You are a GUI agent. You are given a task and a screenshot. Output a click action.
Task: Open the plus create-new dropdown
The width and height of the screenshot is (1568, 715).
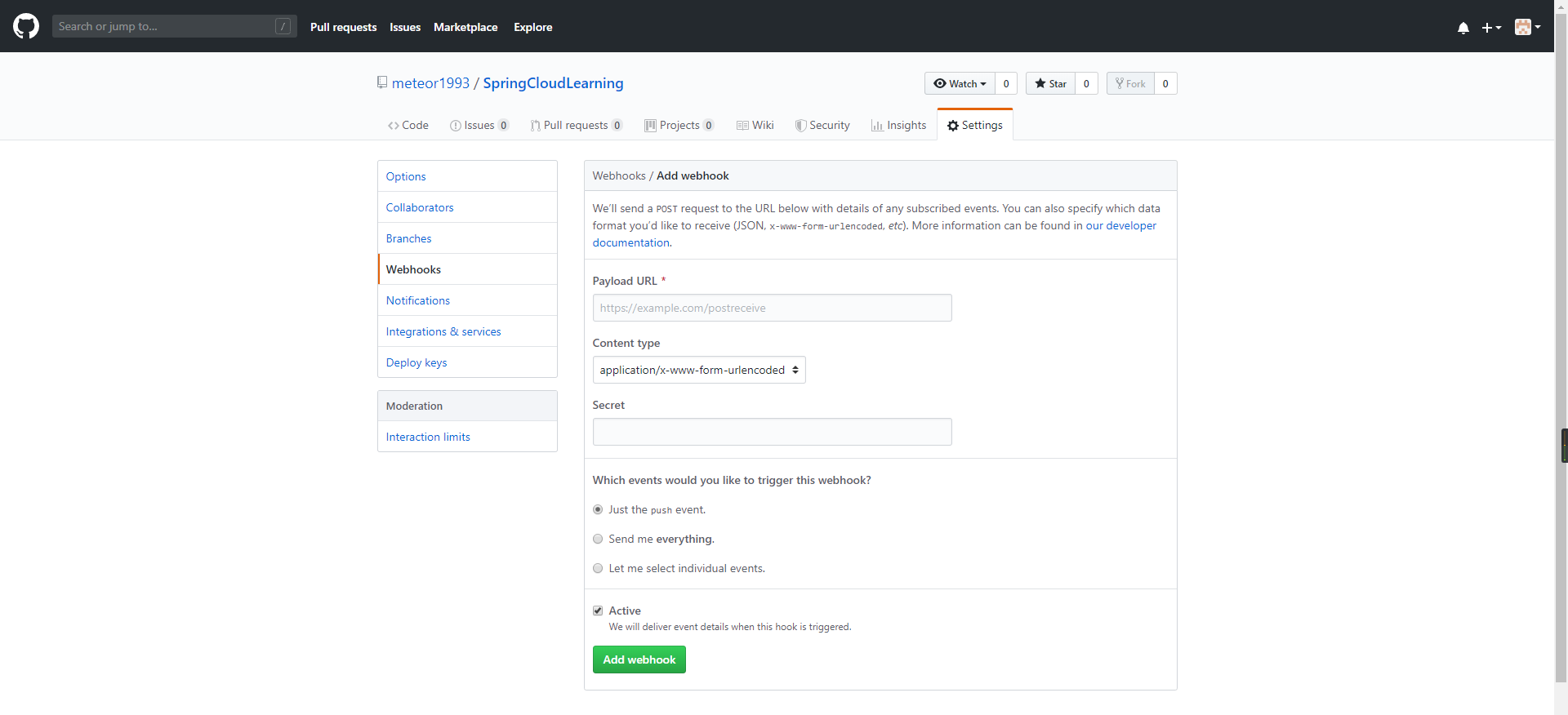1491,28
